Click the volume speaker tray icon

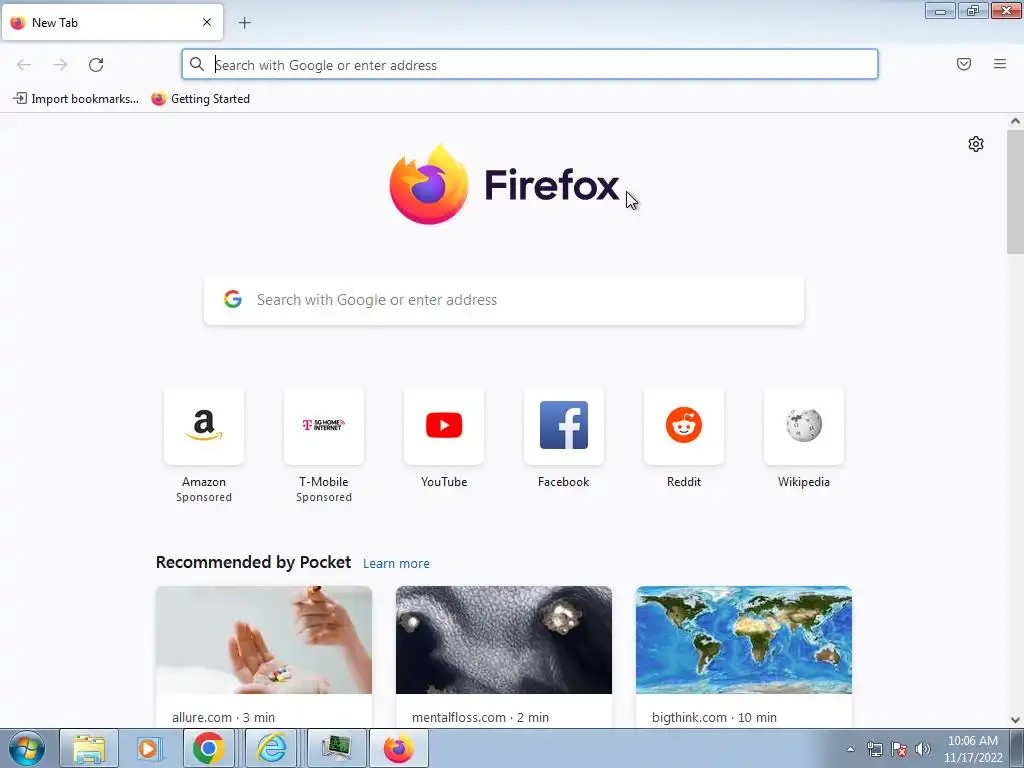click(x=923, y=749)
